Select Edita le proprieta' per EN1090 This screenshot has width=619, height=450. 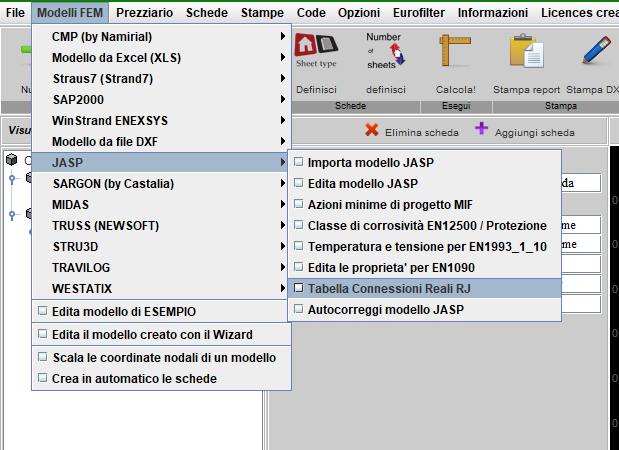coord(424,267)
